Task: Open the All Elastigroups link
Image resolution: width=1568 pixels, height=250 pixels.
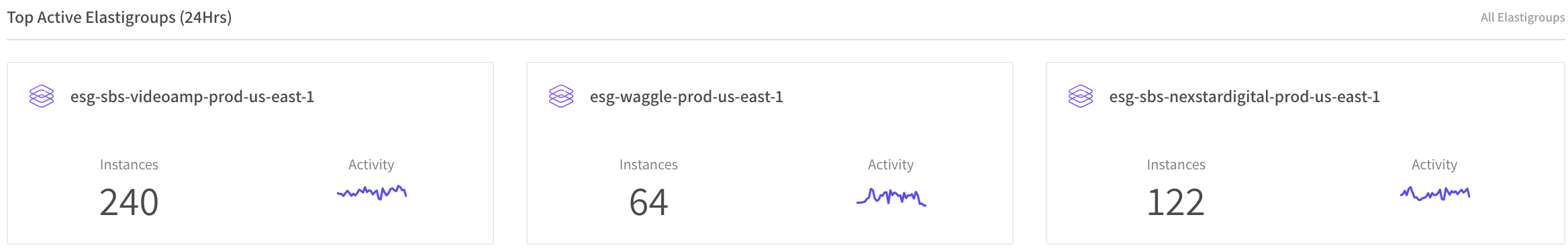Action: [x=1522, y=17]
